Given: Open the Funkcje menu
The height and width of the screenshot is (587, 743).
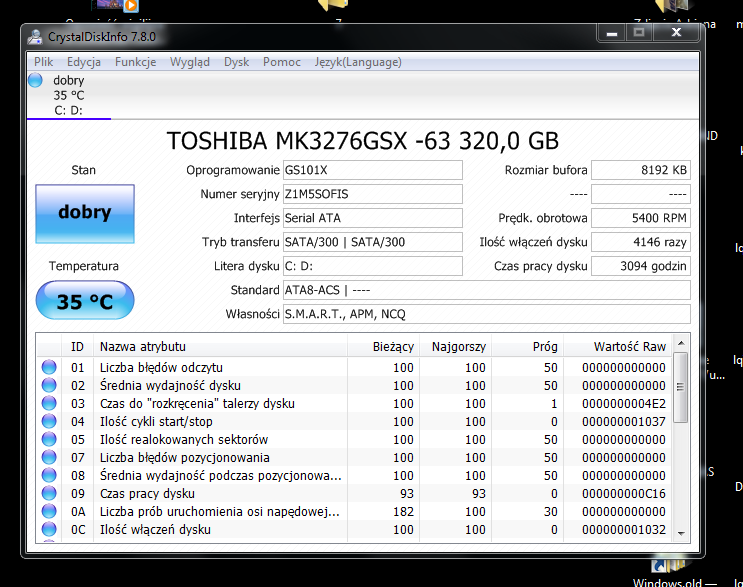Looking at the screenshot, I should [x=135, y=62].
